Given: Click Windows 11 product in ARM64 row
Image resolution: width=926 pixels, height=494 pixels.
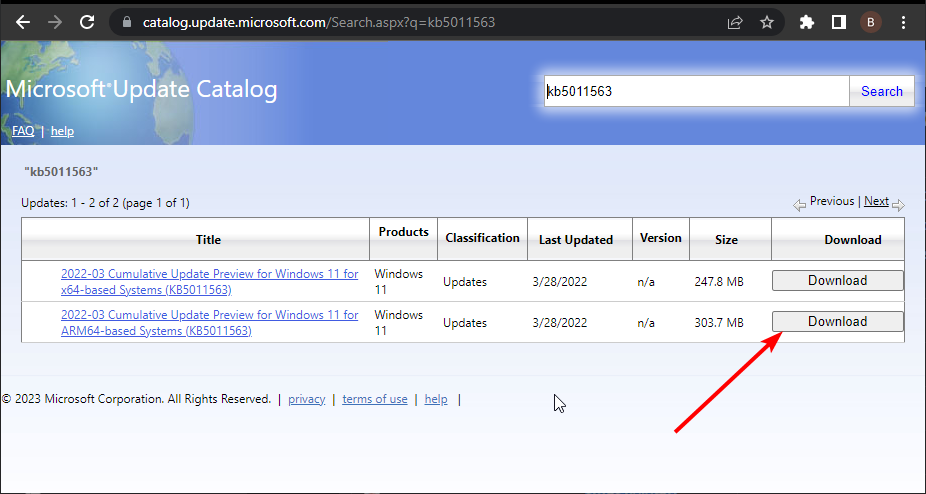Looking at the screenshot, I should coord(399,323).
